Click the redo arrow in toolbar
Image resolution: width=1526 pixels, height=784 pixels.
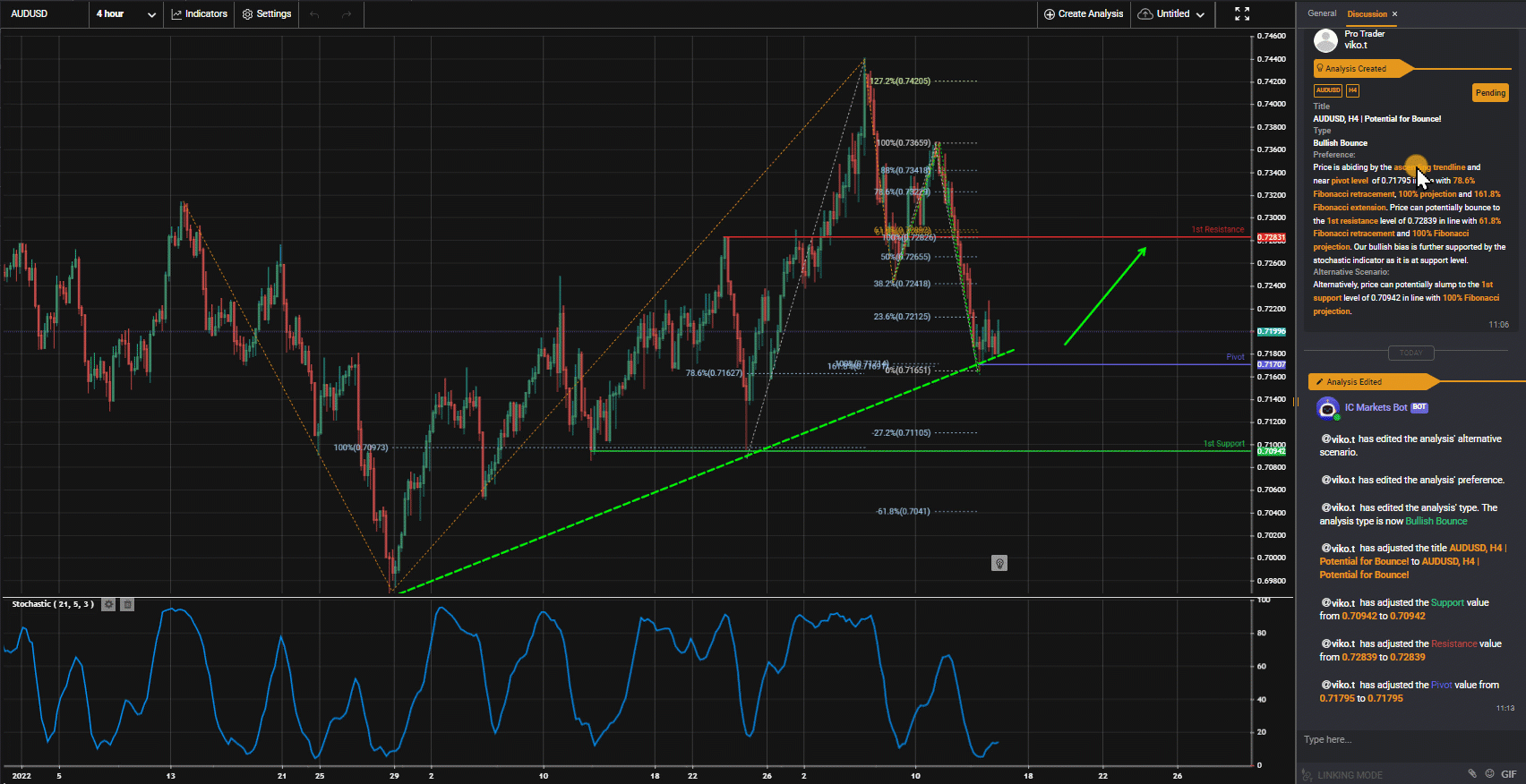pos(347,13)
